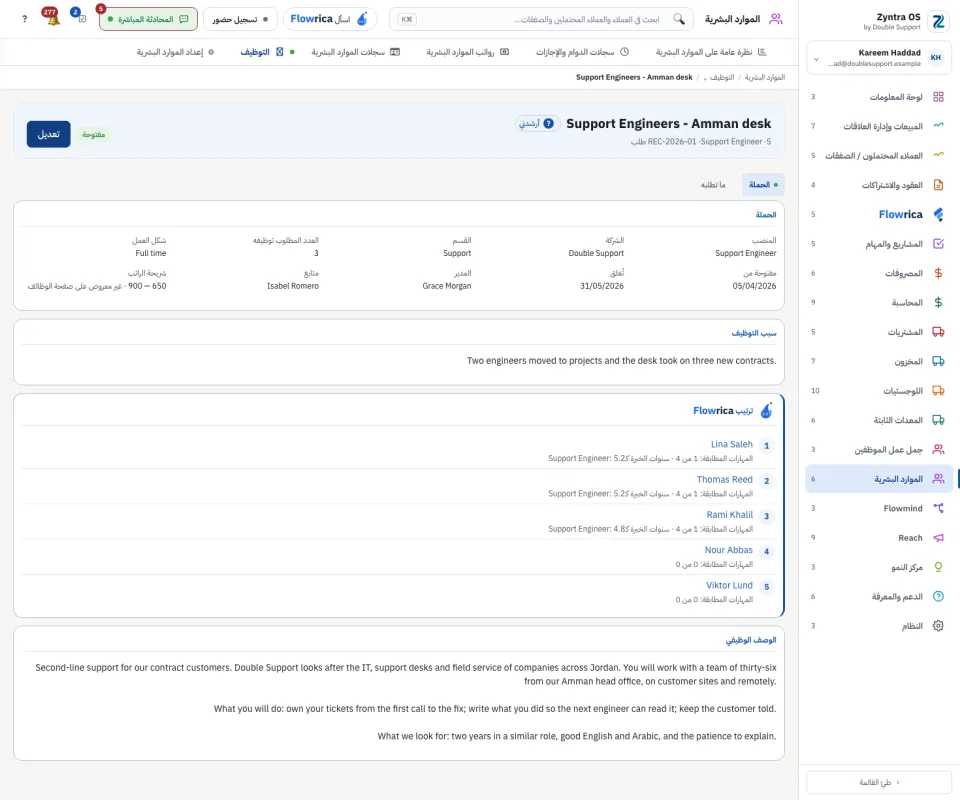Viewport: 960px width, 800px height.
Task: Open candidate Rami Khalil
Action: click(729, 515)
